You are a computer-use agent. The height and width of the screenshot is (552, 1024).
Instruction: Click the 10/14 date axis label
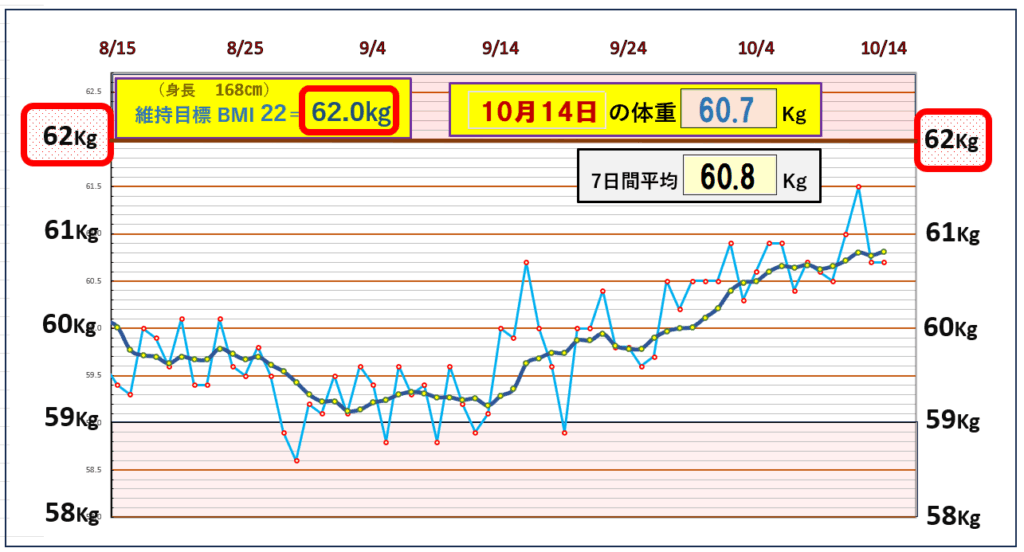pyautogui.click(x=884, y=48)
